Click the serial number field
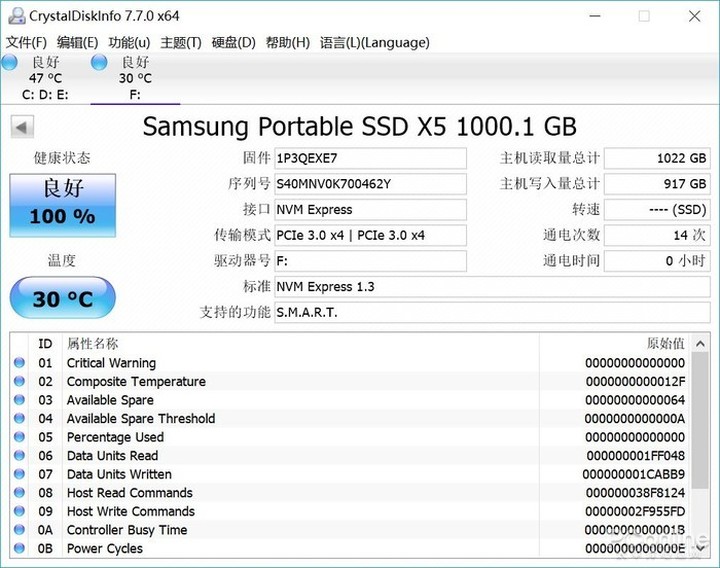720x568 pixels. (x=370, y=184)
